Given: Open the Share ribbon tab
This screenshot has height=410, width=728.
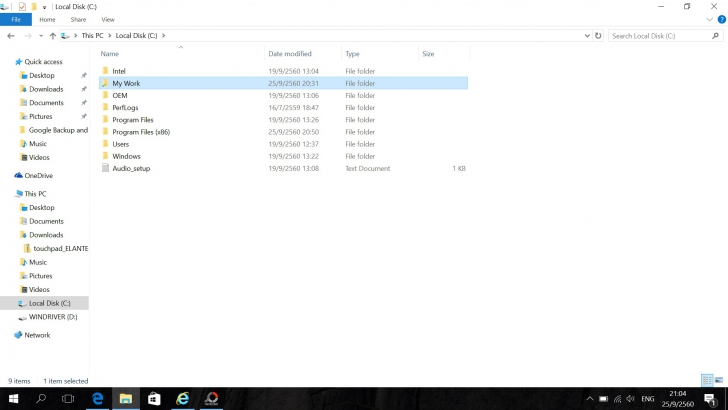Looking at the screenshot, I should [78, 20].
